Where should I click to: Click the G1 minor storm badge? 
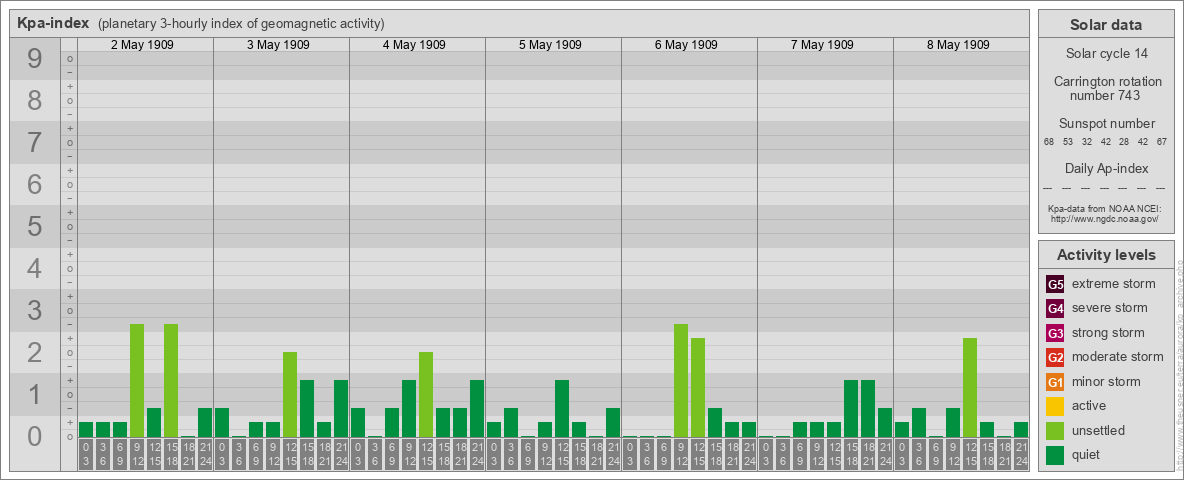click(x=1055, y=382)
